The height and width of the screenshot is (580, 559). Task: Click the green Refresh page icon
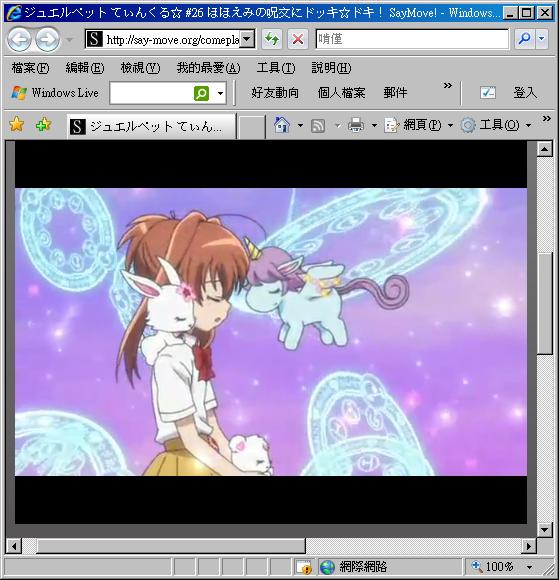pos(272,39)
